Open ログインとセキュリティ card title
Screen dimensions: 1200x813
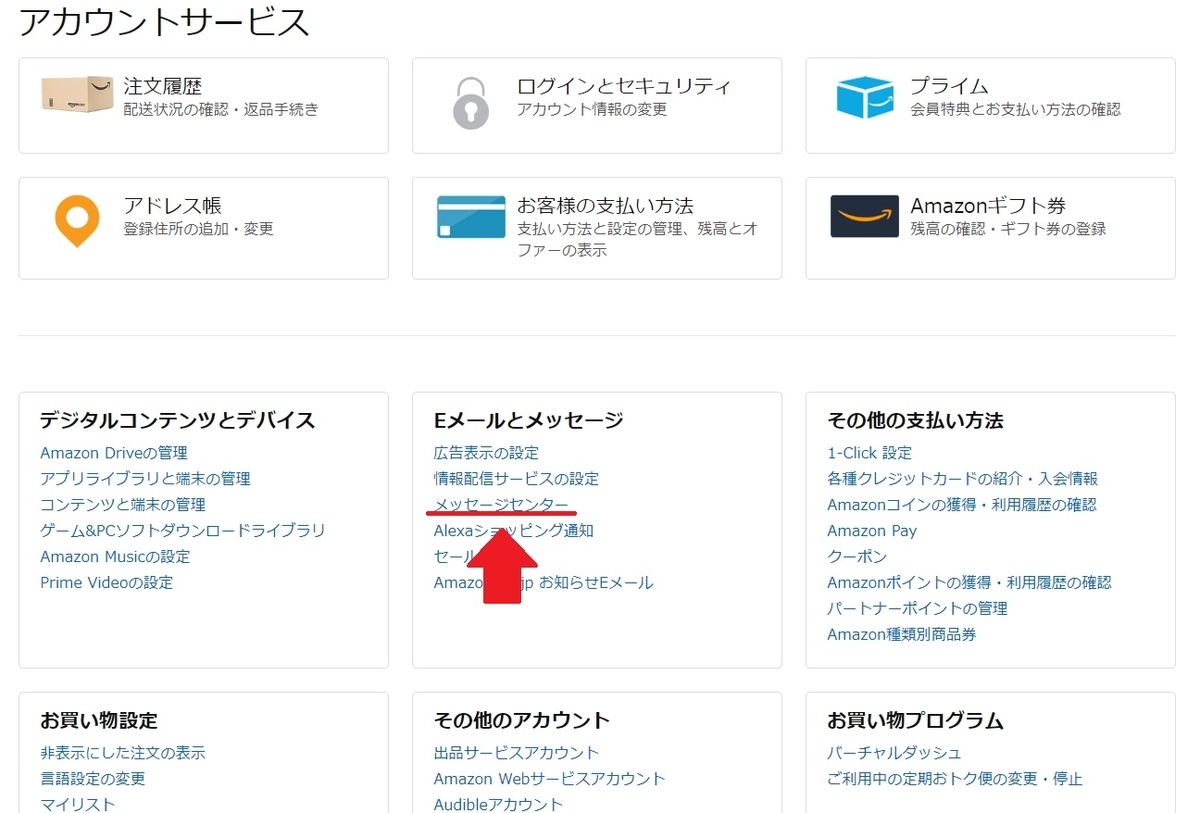(624, 86)
